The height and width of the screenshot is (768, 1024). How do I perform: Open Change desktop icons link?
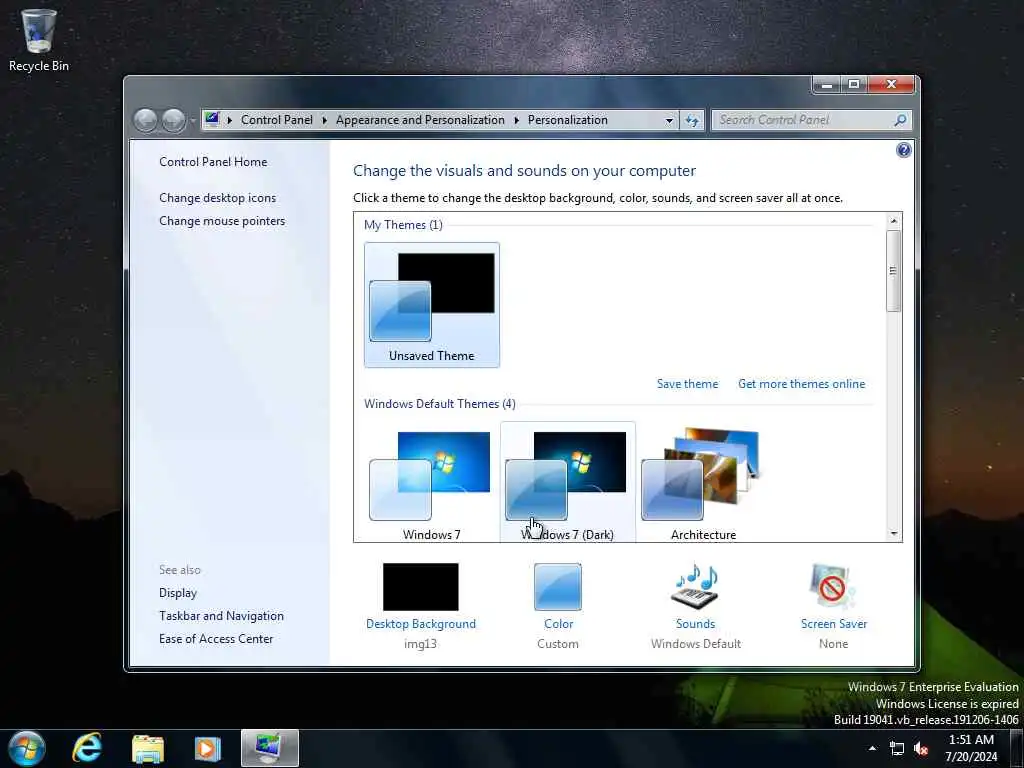[217, 198]
